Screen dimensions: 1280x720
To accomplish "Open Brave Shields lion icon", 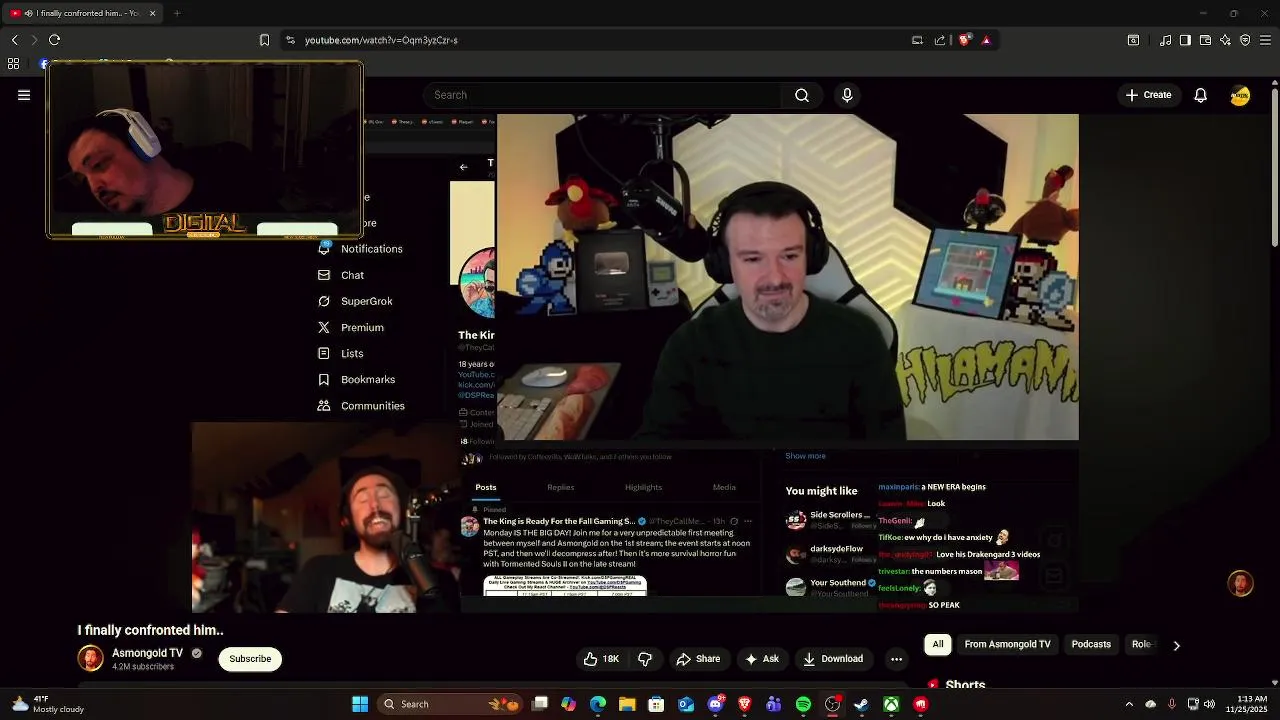I will click(964, 40).
